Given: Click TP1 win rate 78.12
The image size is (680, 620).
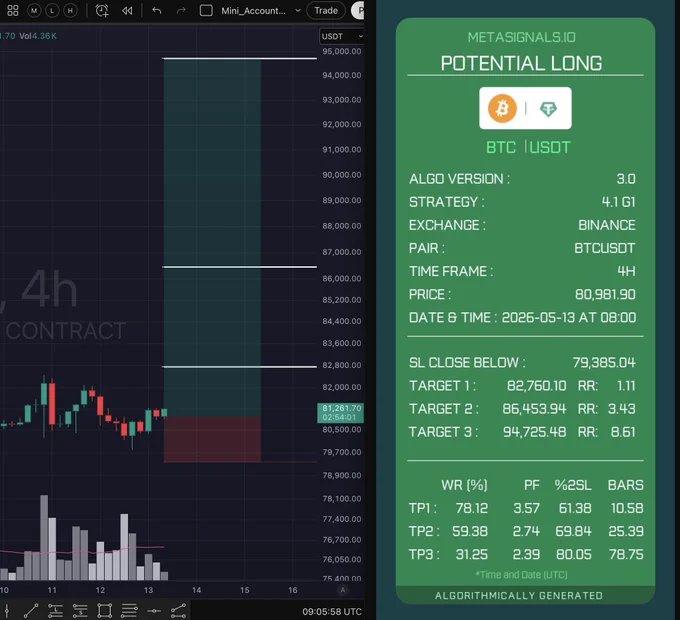Looking at the screenshot, I should [x=472, y=508].
